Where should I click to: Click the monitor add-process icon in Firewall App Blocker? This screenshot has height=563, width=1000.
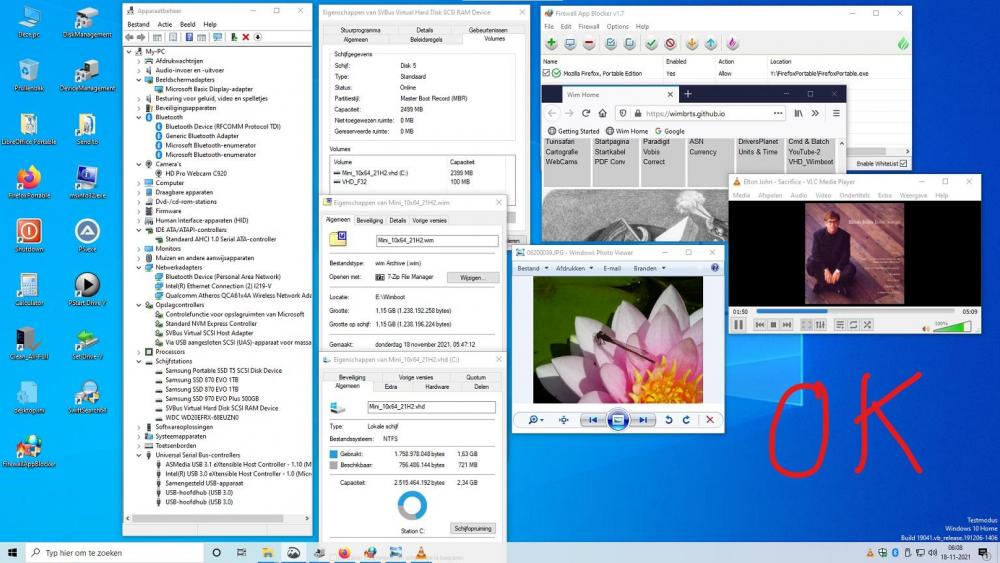point(570,43)
